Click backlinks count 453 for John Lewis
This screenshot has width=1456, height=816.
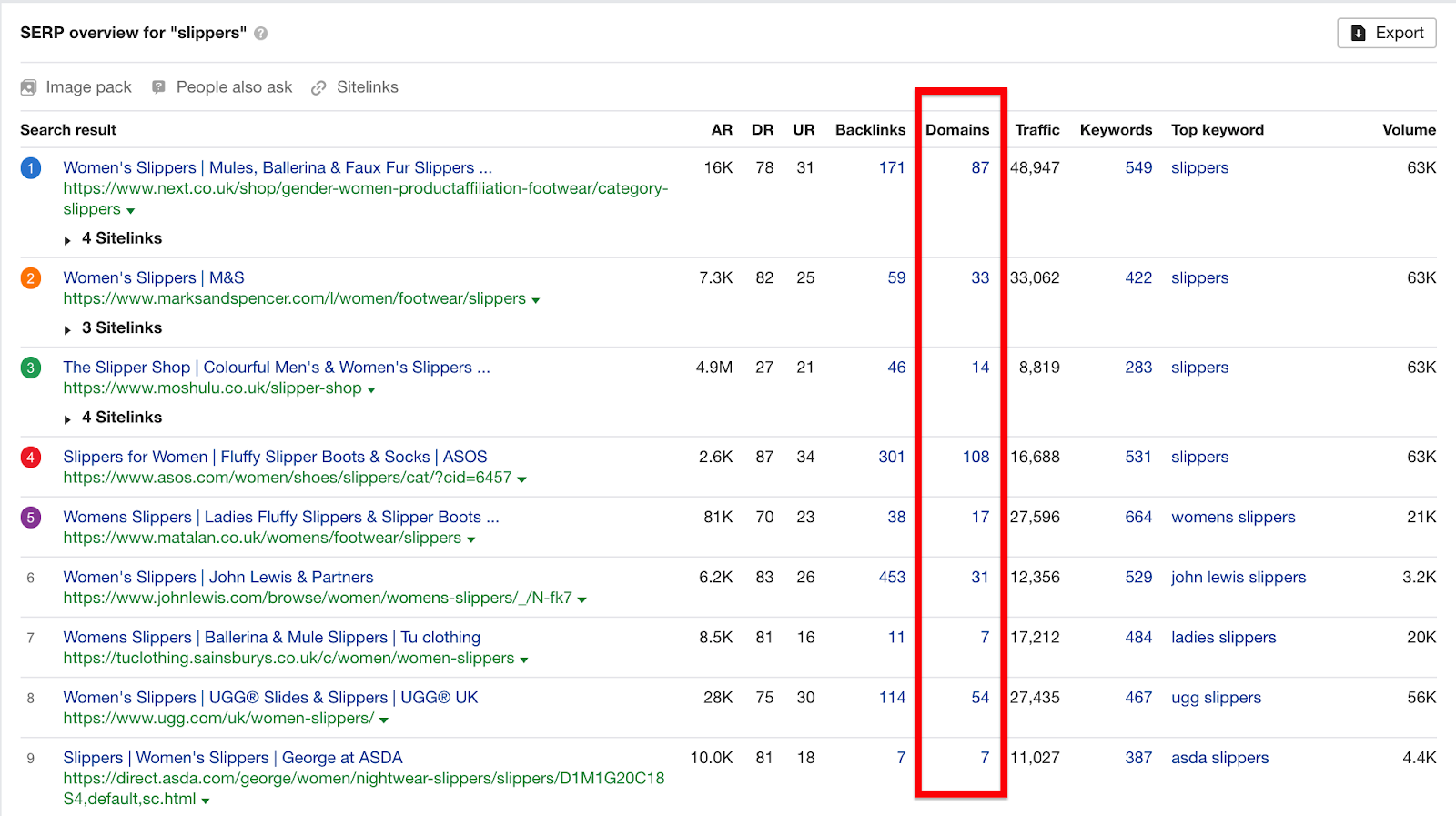click(x=892, y=577)
